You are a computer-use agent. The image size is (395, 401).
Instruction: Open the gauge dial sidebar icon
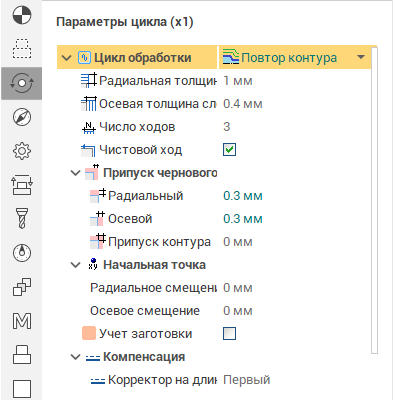(x=22, y=253)
